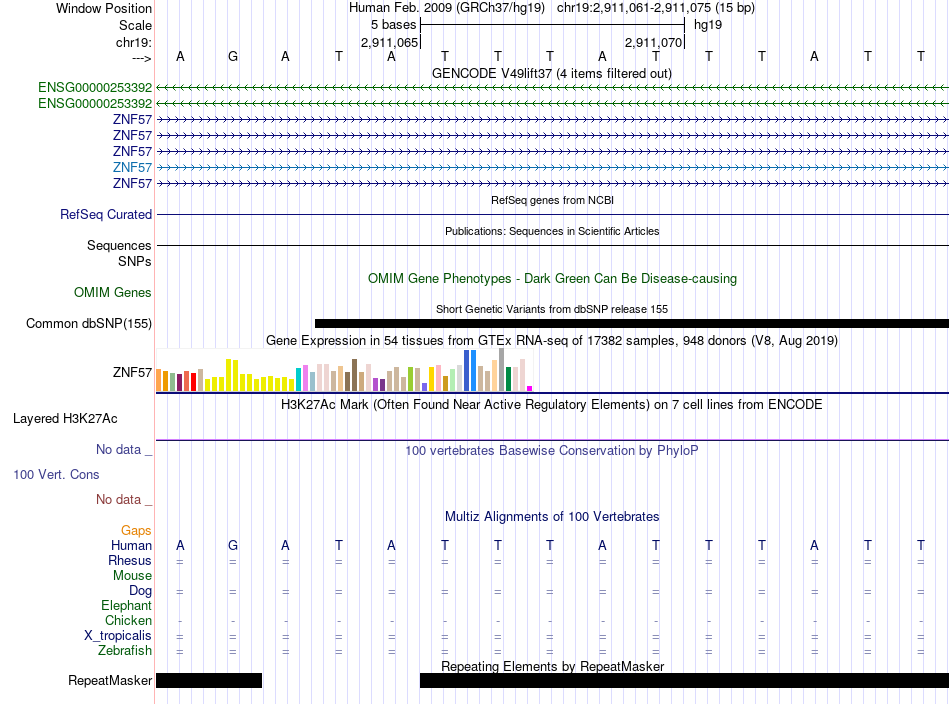
Task: Open the OMIM Genes track label
Action: click(112, 293)
